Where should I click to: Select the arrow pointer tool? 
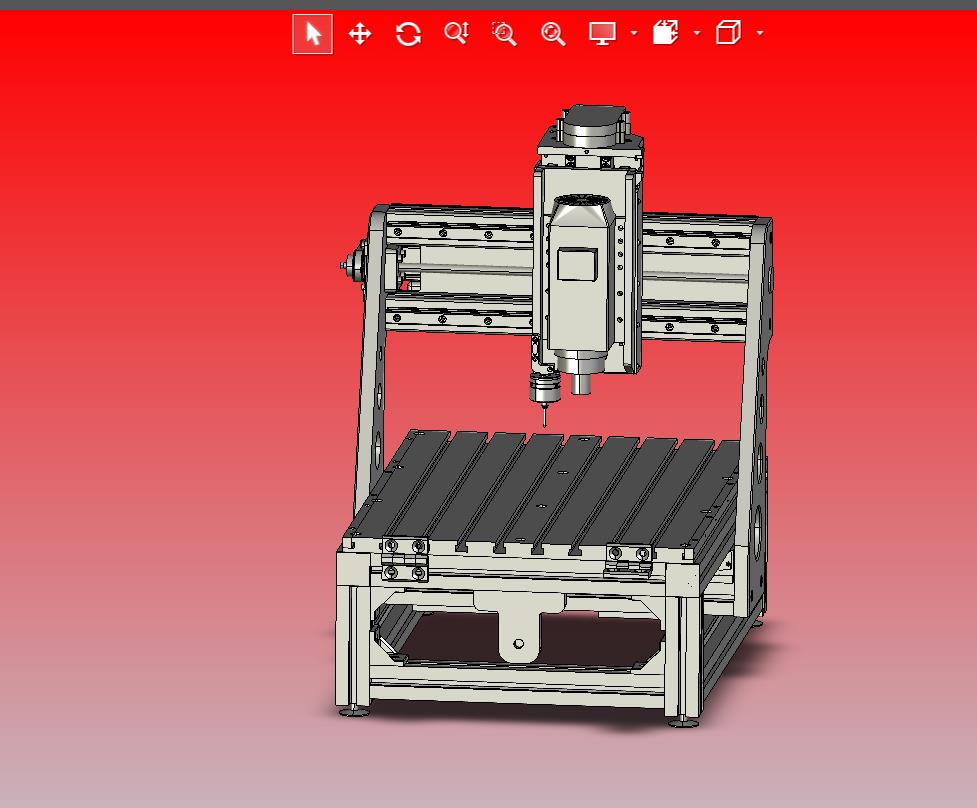[312, 34]
